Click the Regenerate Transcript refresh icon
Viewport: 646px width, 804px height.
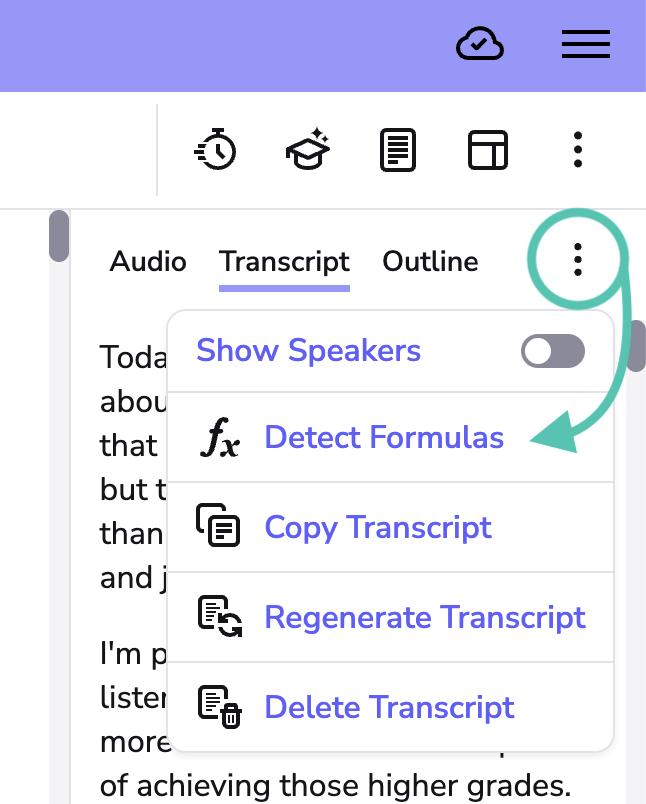coord(218,617)
